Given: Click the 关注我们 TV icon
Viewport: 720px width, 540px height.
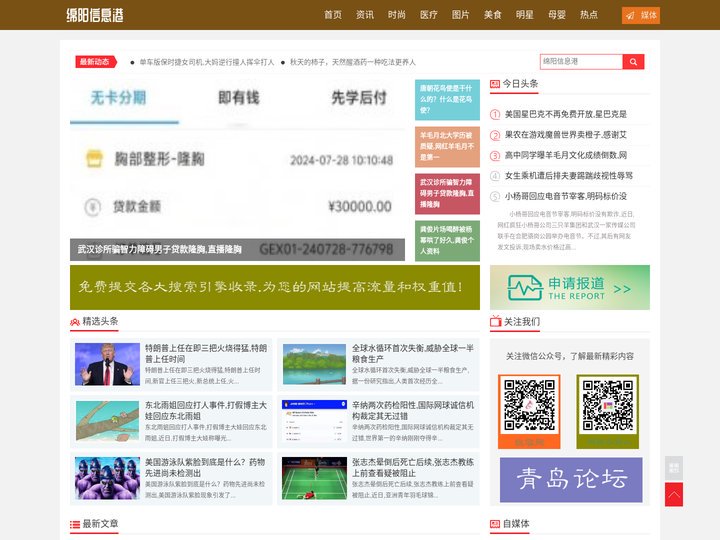Looking at the screenshot, I should pos(495,321).
